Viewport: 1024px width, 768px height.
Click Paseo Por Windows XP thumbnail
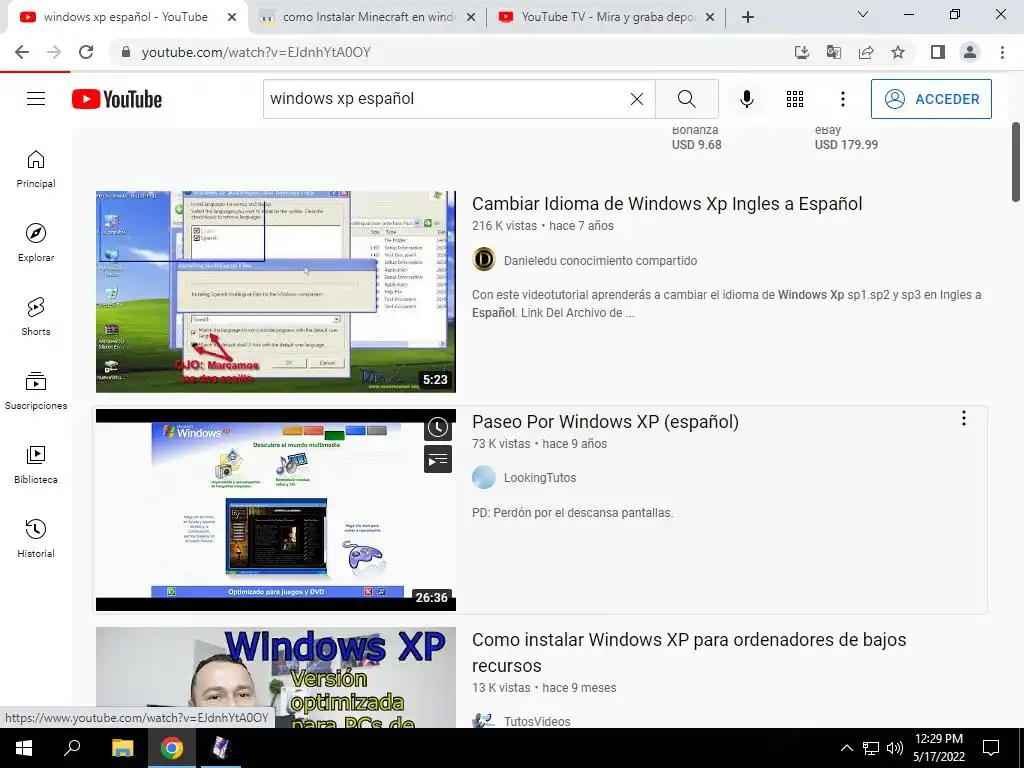pos(276,510)
